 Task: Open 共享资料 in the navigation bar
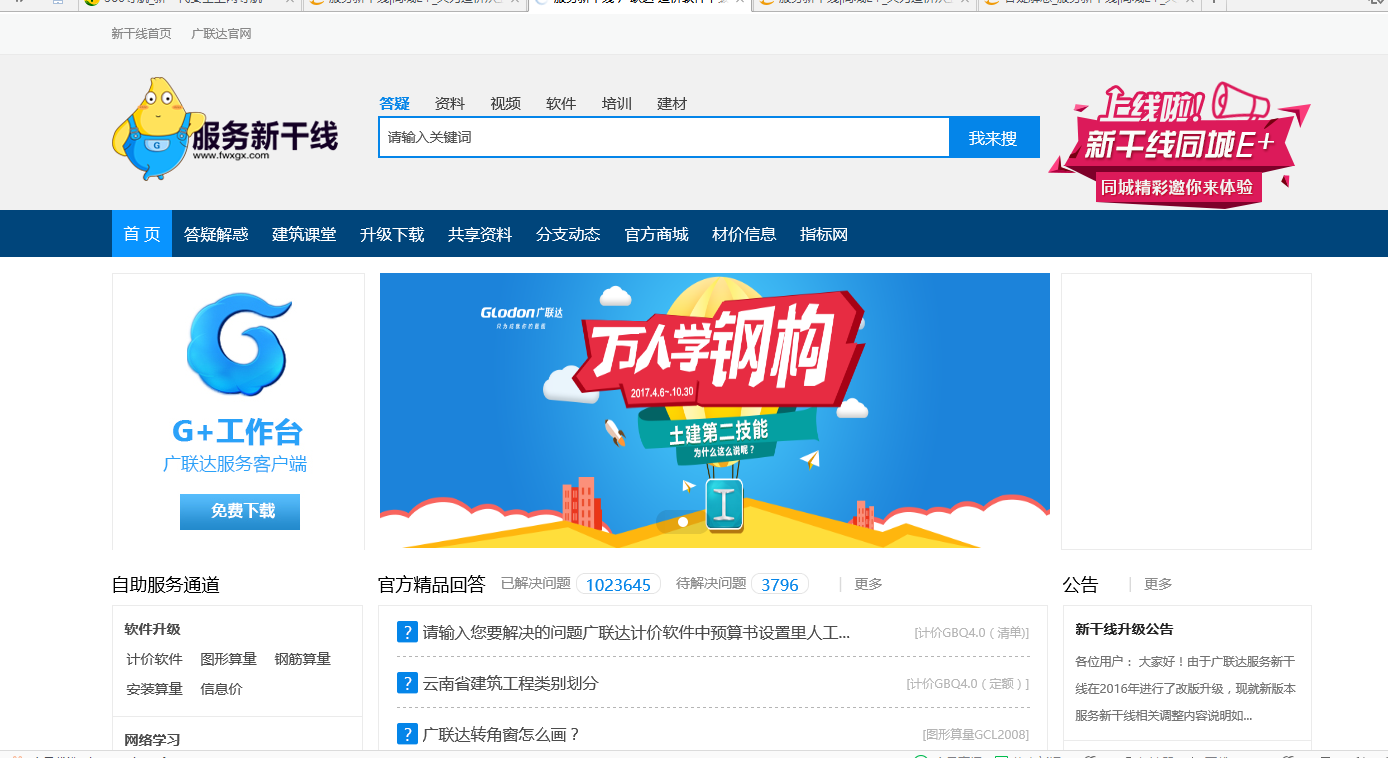click(x=480, y=234)
